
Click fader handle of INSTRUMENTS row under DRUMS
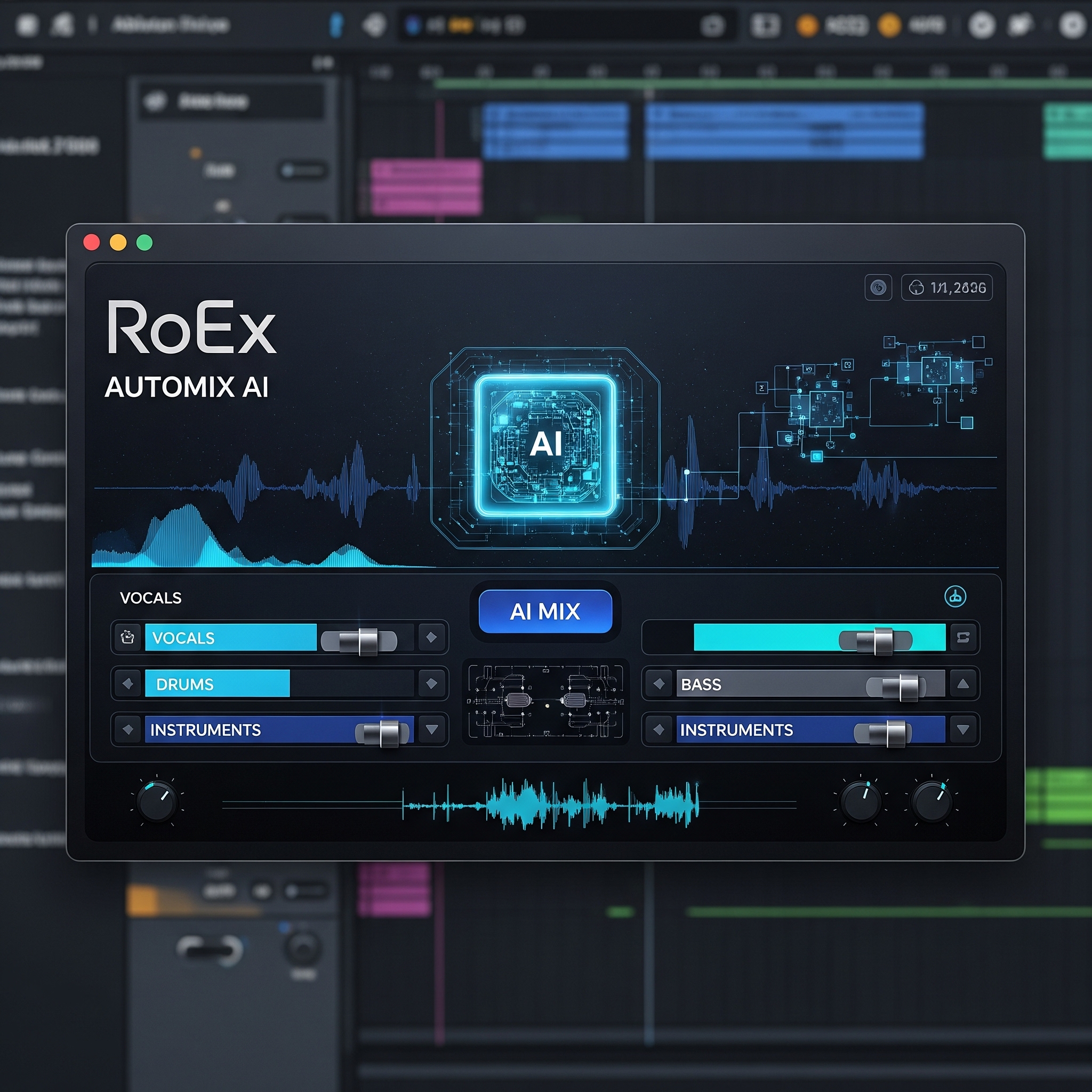tap(389, 734)
